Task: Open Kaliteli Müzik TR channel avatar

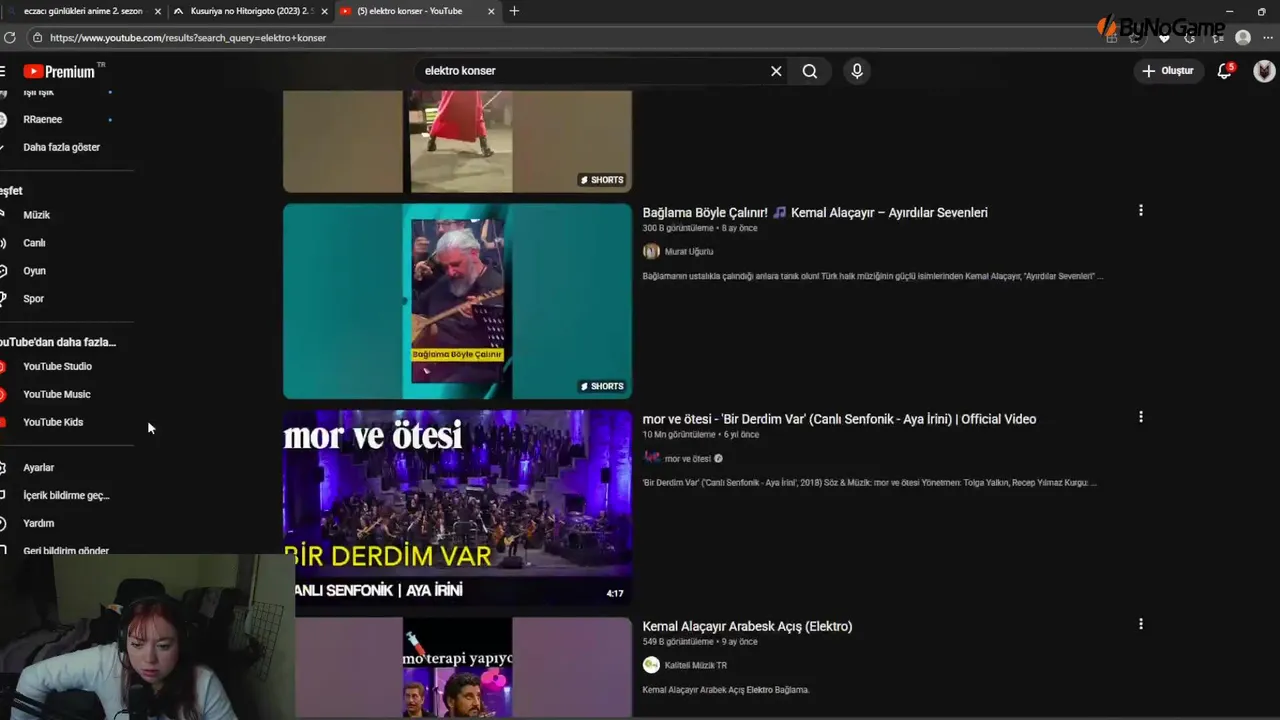Action: pos(651,665)
